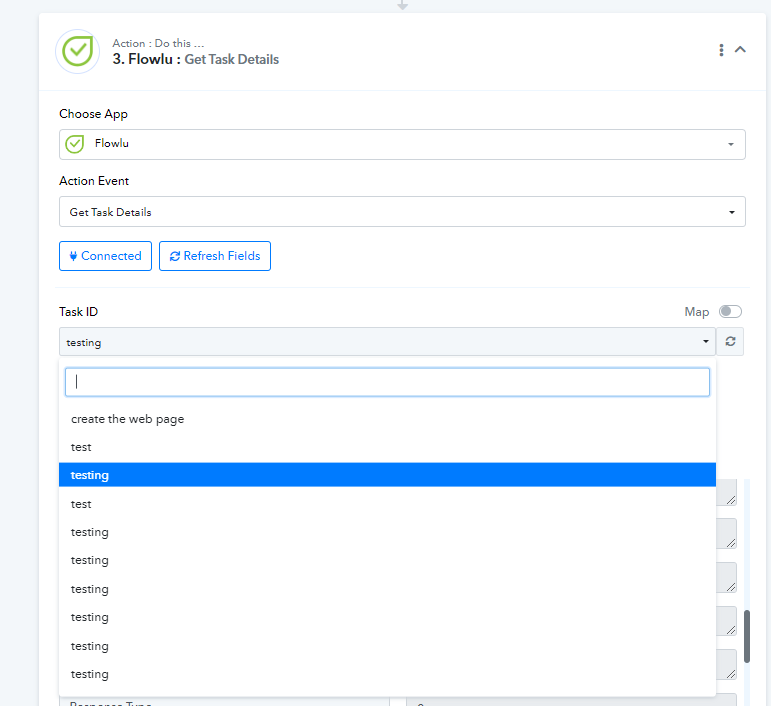Viewport: 771px width, 706px height.
Task: Toggle the Map switch for Task ID
Action: 730,312
